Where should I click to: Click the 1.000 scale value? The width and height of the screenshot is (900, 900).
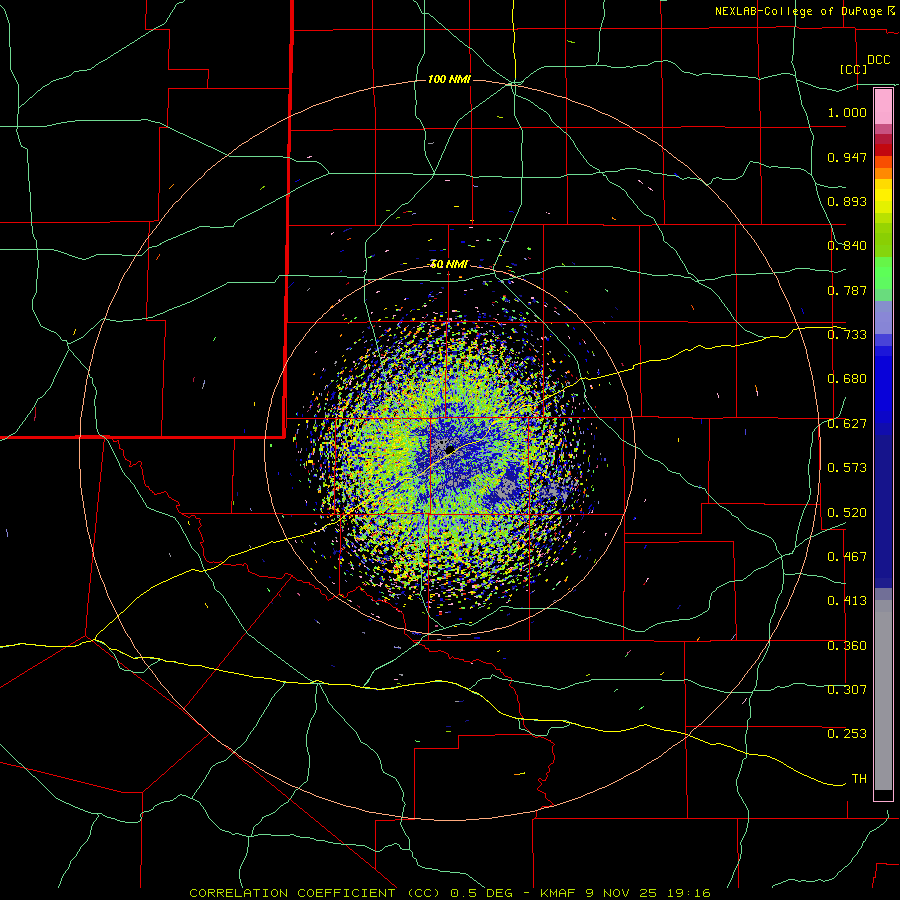847,112
